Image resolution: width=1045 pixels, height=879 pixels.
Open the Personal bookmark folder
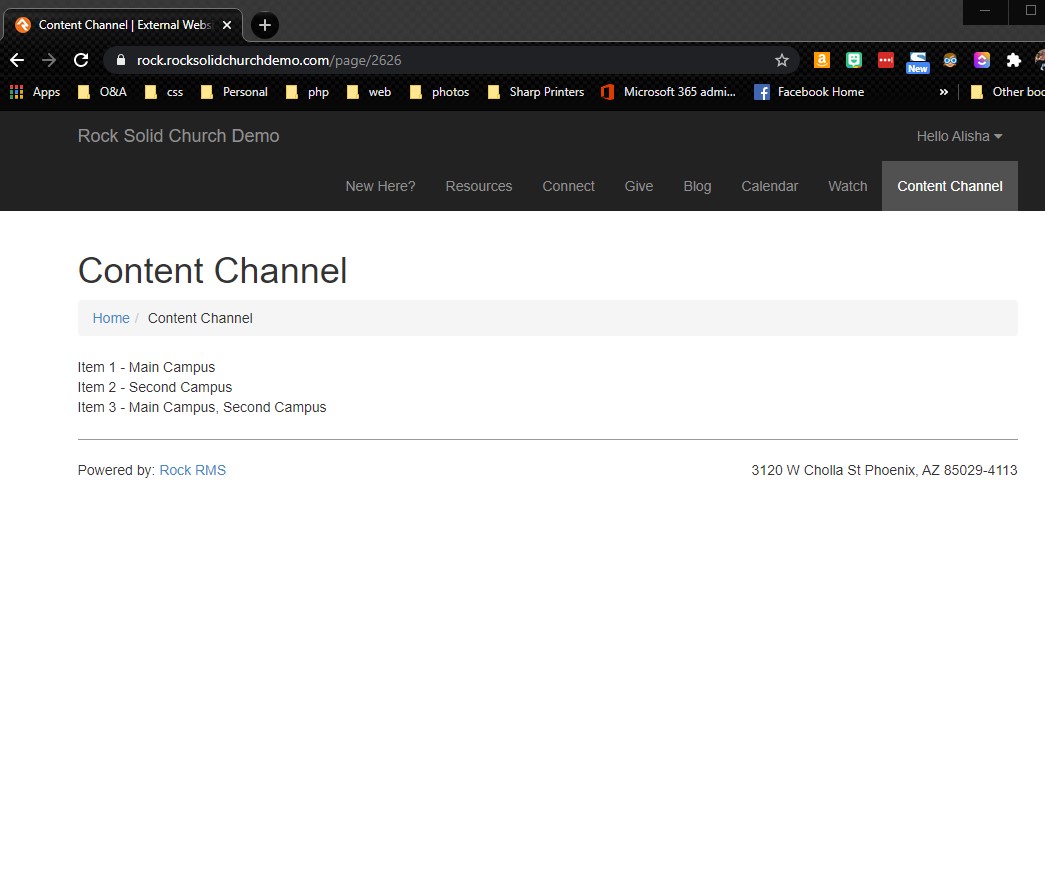click(x=234, y=92)
